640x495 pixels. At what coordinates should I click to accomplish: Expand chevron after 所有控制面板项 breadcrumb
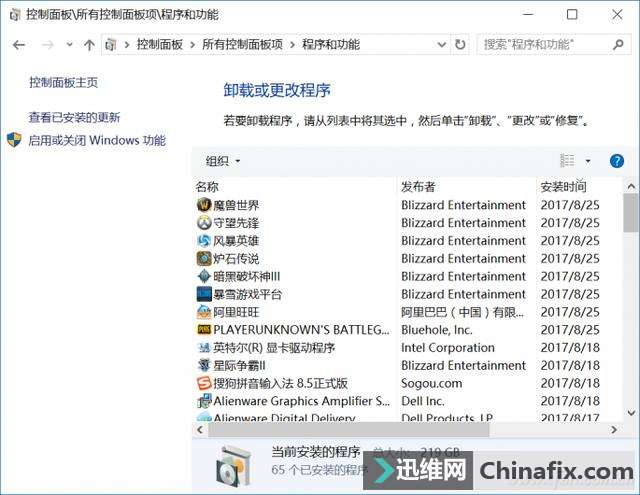coord(292,44)
